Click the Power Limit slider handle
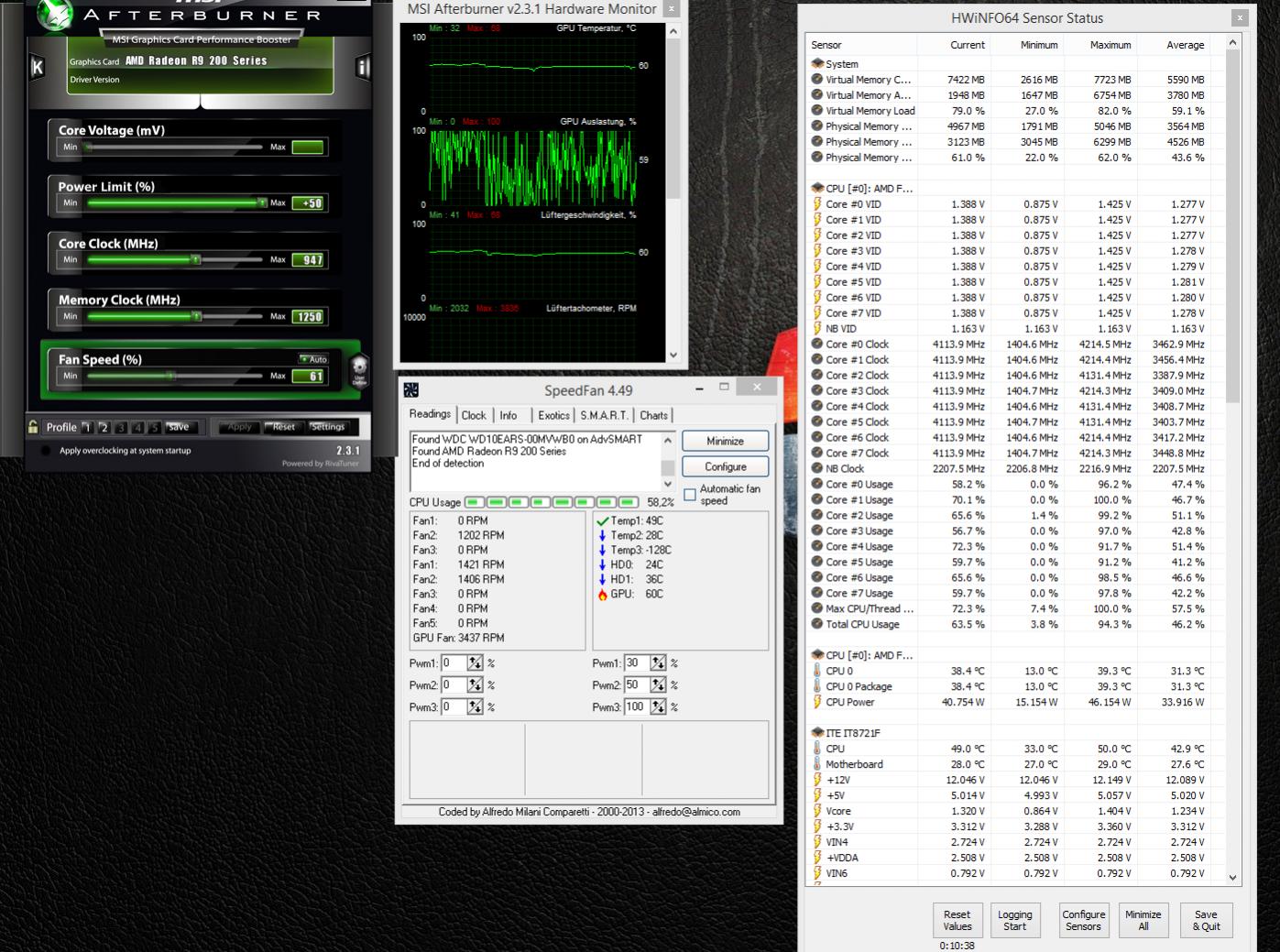 (x=263, y=202)
